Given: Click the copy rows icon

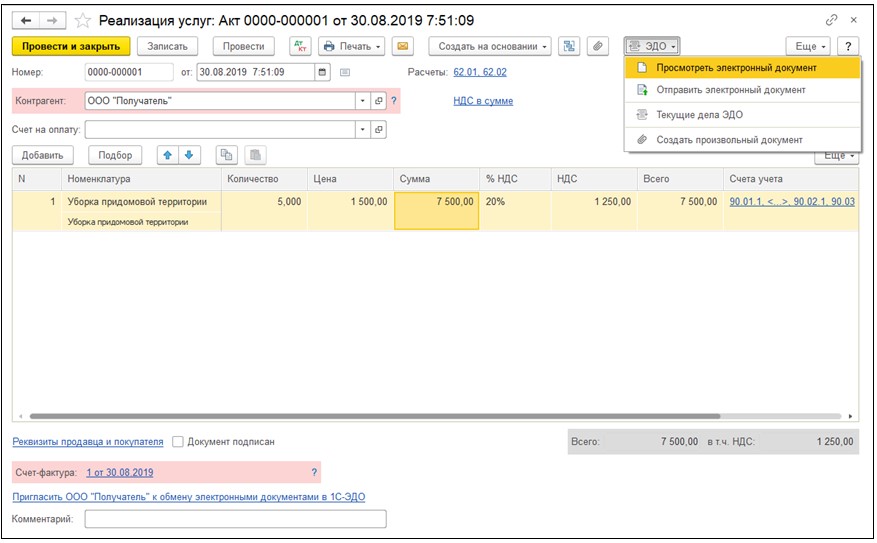Looking at the screenshot, I should [x=226, y=155].
